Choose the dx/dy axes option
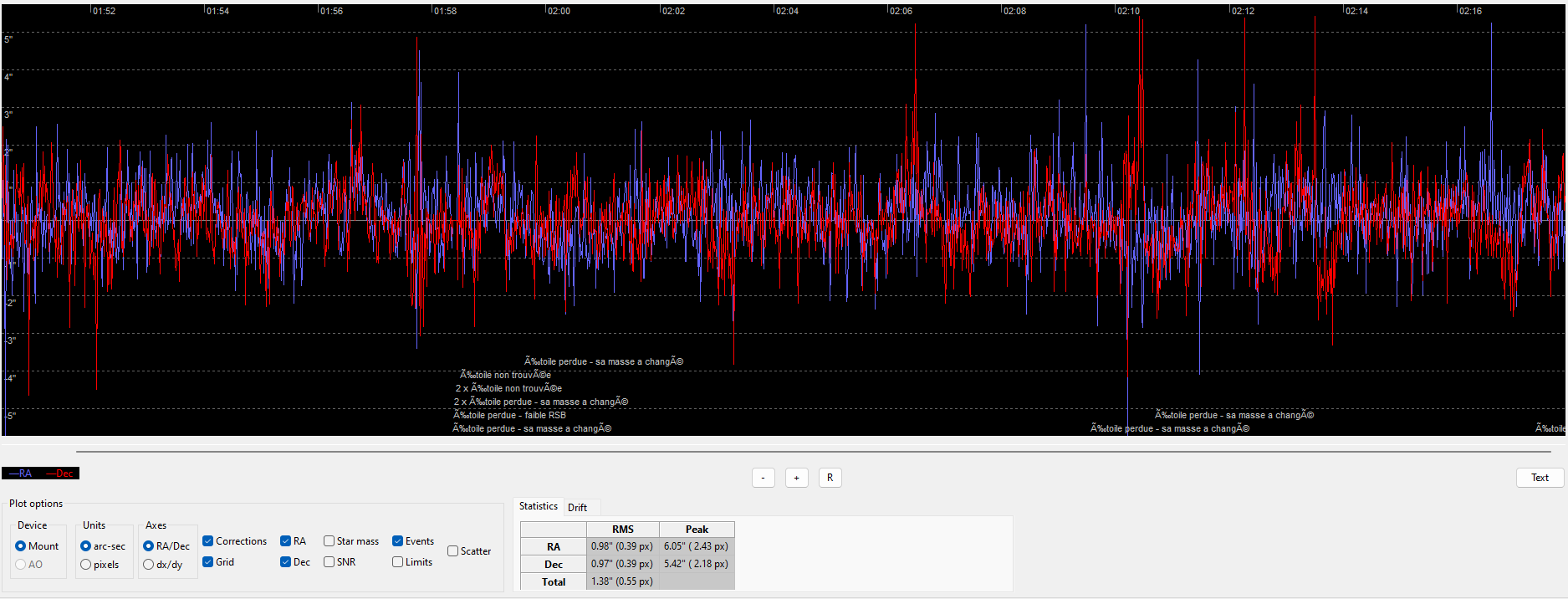 coord(149,565)
